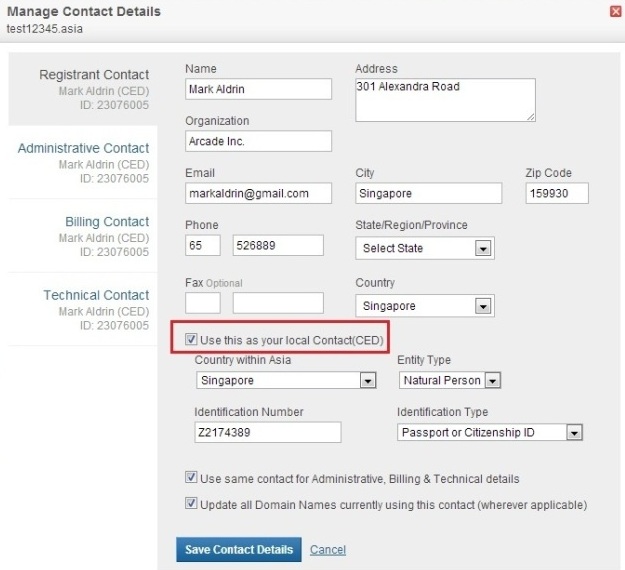
Task: Click into the Email field
Action: (258, 193)
